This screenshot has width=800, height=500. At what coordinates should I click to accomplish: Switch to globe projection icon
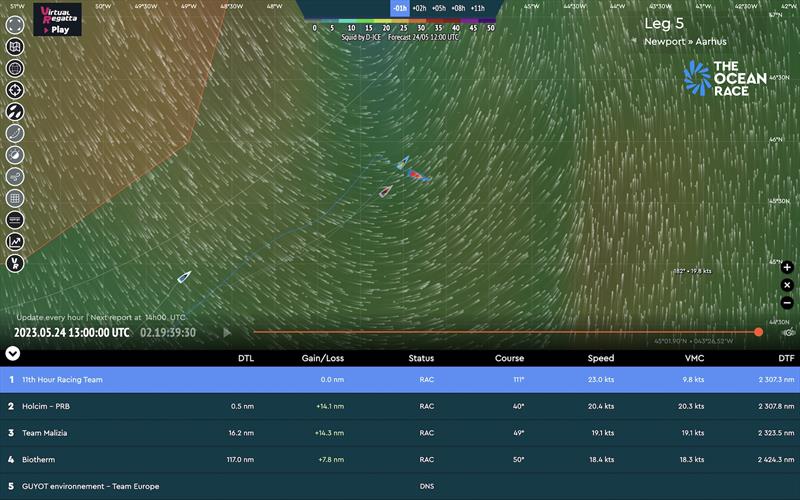tap(15, 68)
